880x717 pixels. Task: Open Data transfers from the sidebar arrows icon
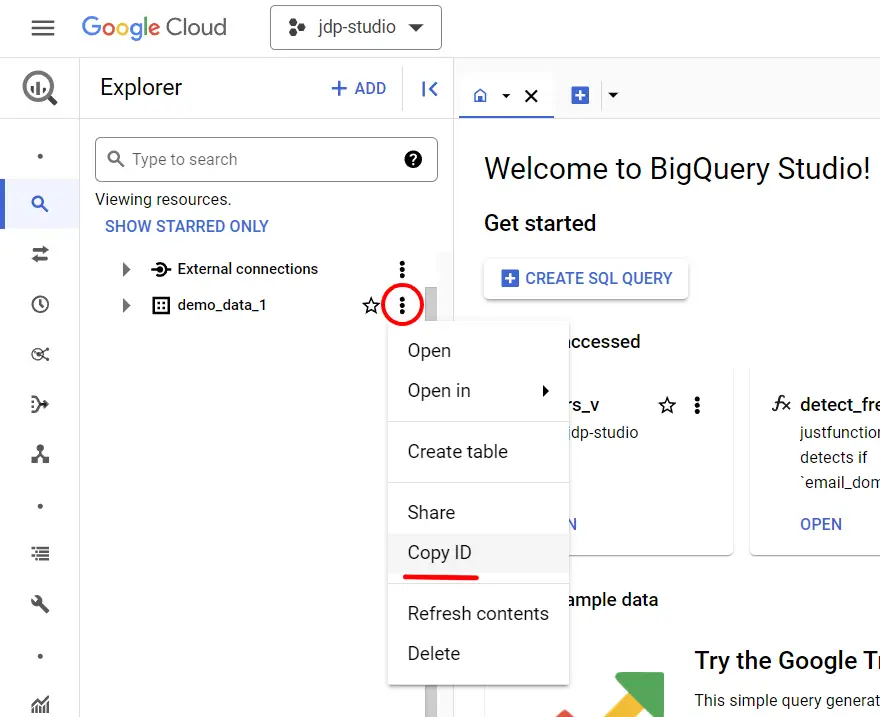[40, 254]
